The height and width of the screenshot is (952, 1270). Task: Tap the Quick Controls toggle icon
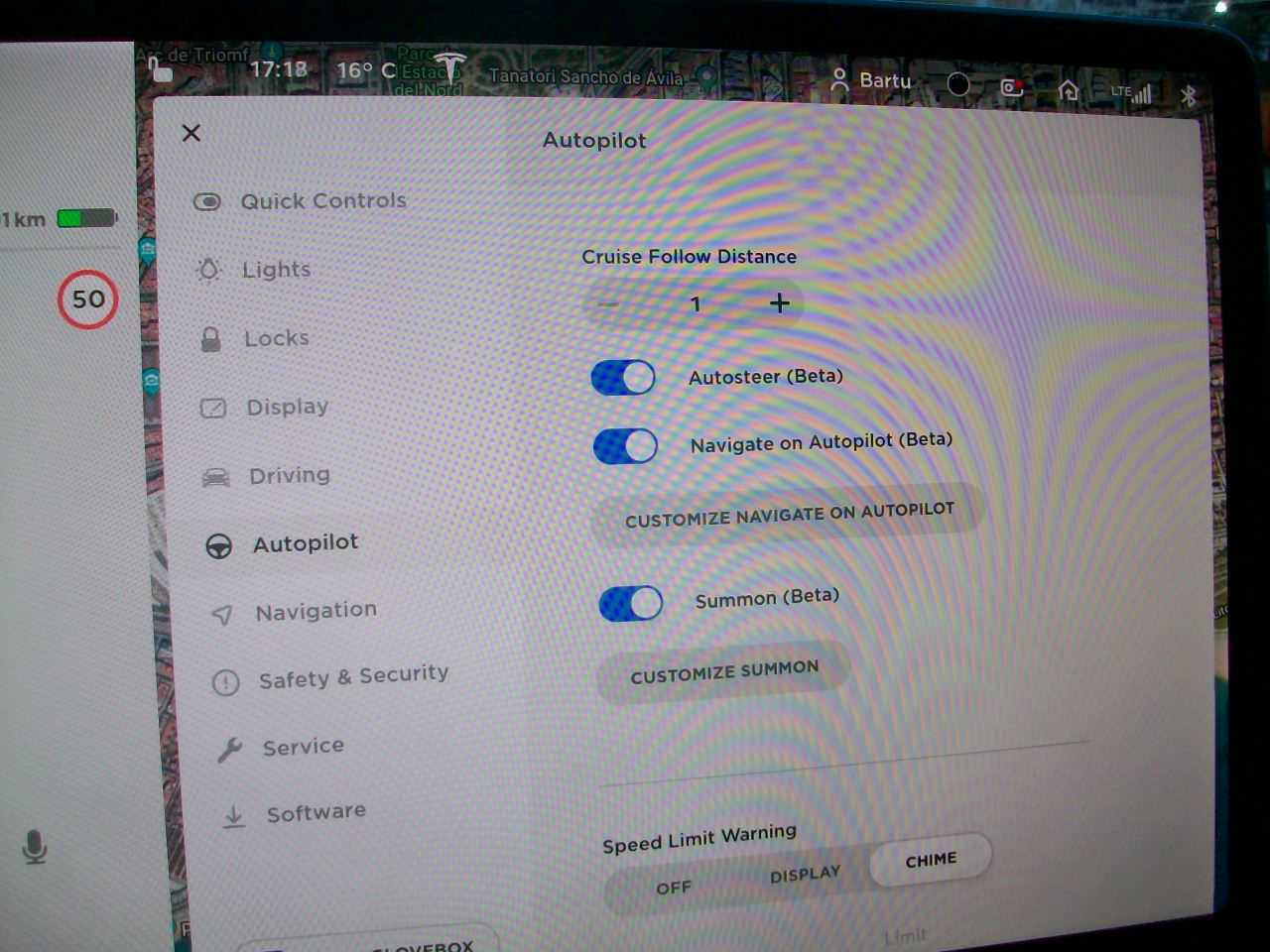(x=206, y=202)
